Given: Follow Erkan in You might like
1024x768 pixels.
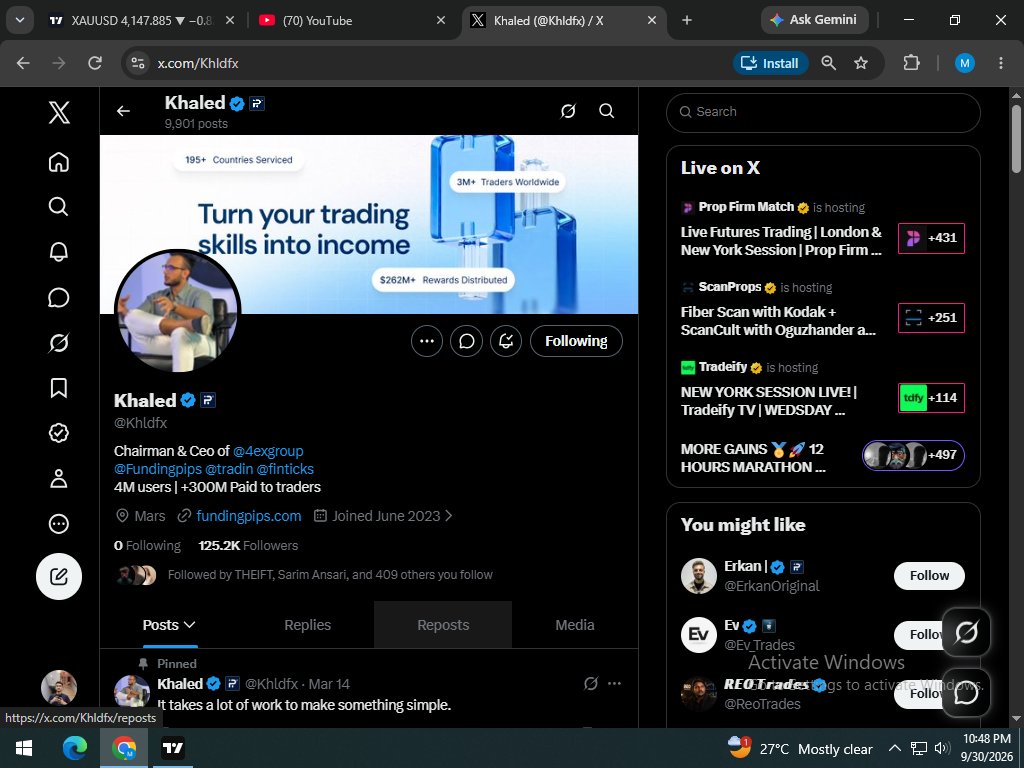Looking at the screenshot, I should click(x=929, y=576).
